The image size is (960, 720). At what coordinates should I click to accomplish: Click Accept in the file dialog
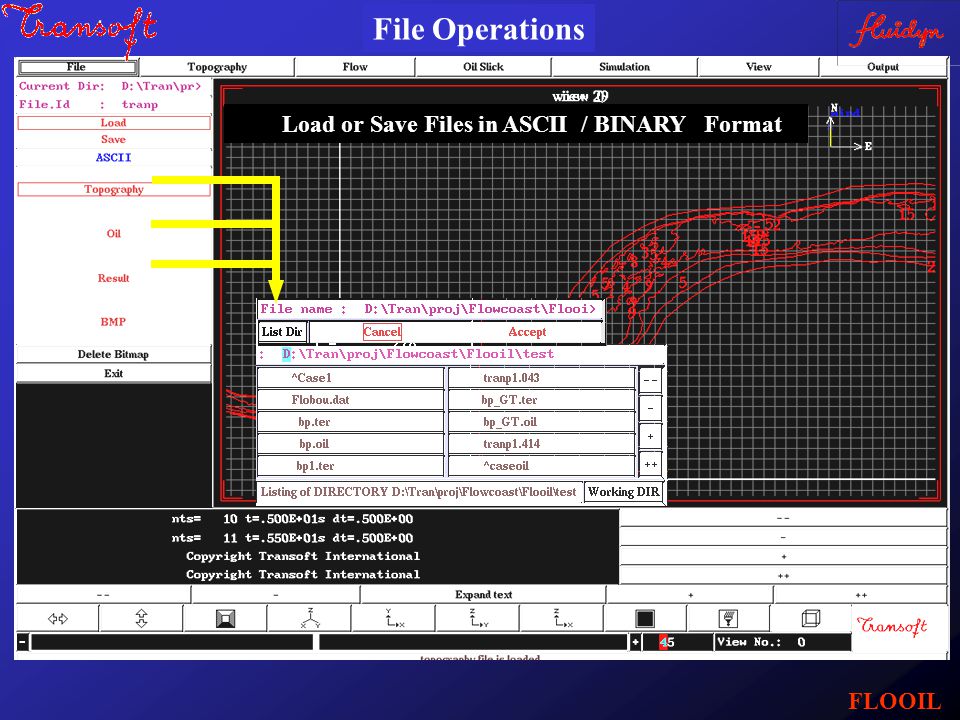[527, 332]
